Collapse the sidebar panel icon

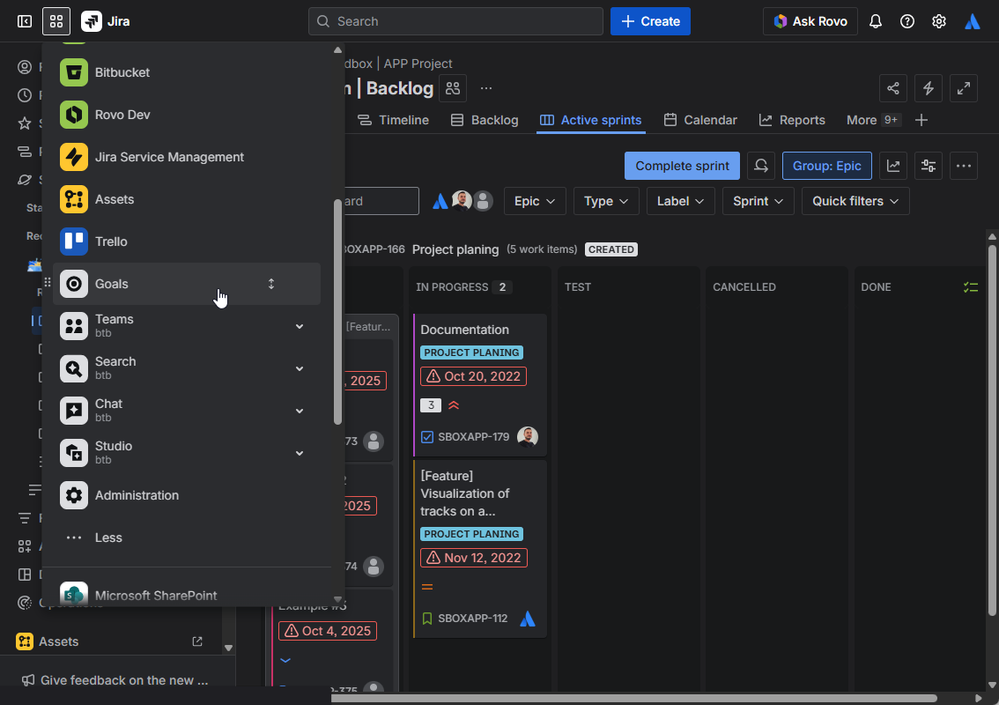point(24,22)
